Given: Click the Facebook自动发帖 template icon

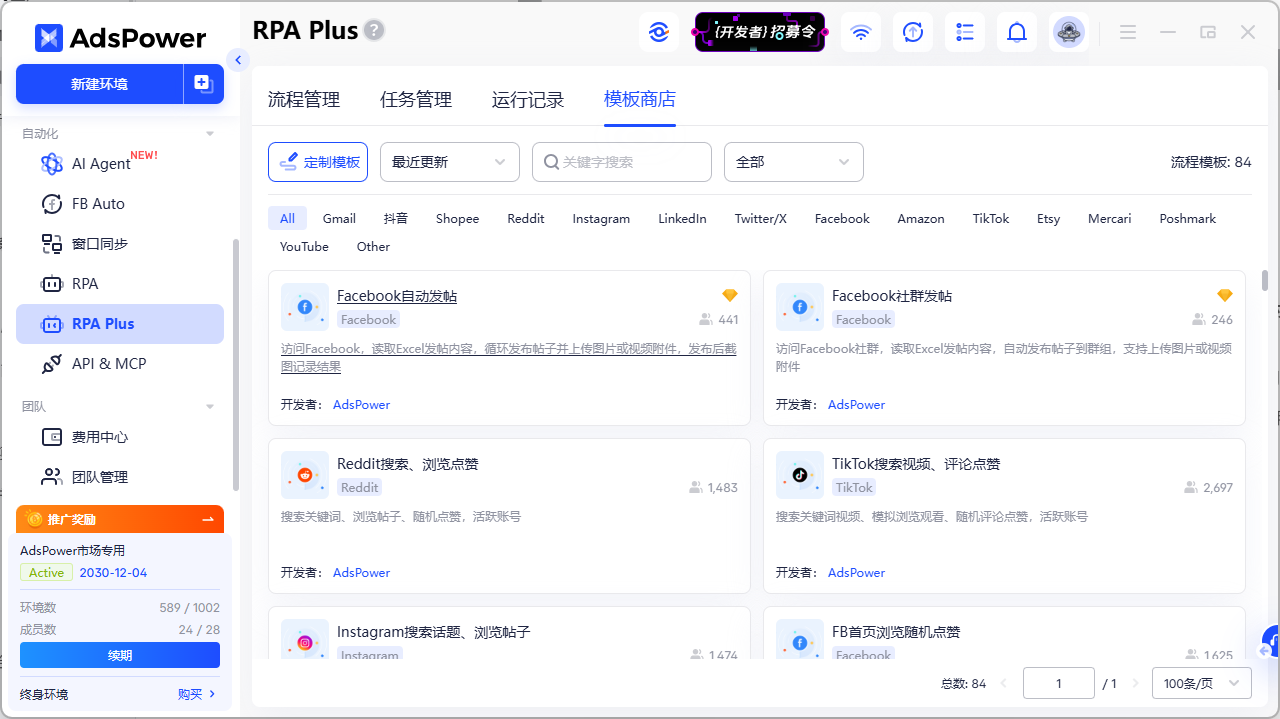Looking at the screenshot, I should pos(305,307).
